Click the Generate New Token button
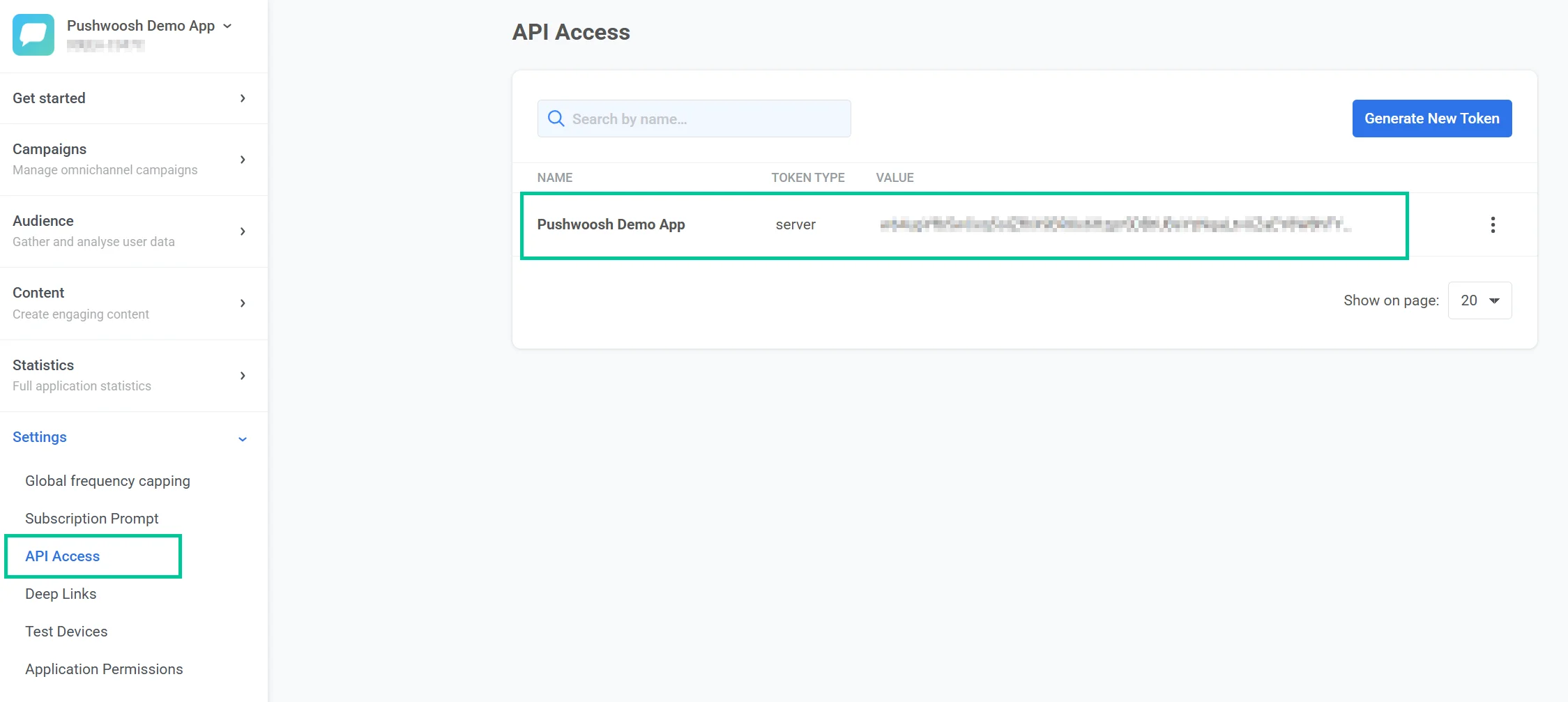 tap(1431, 119)
